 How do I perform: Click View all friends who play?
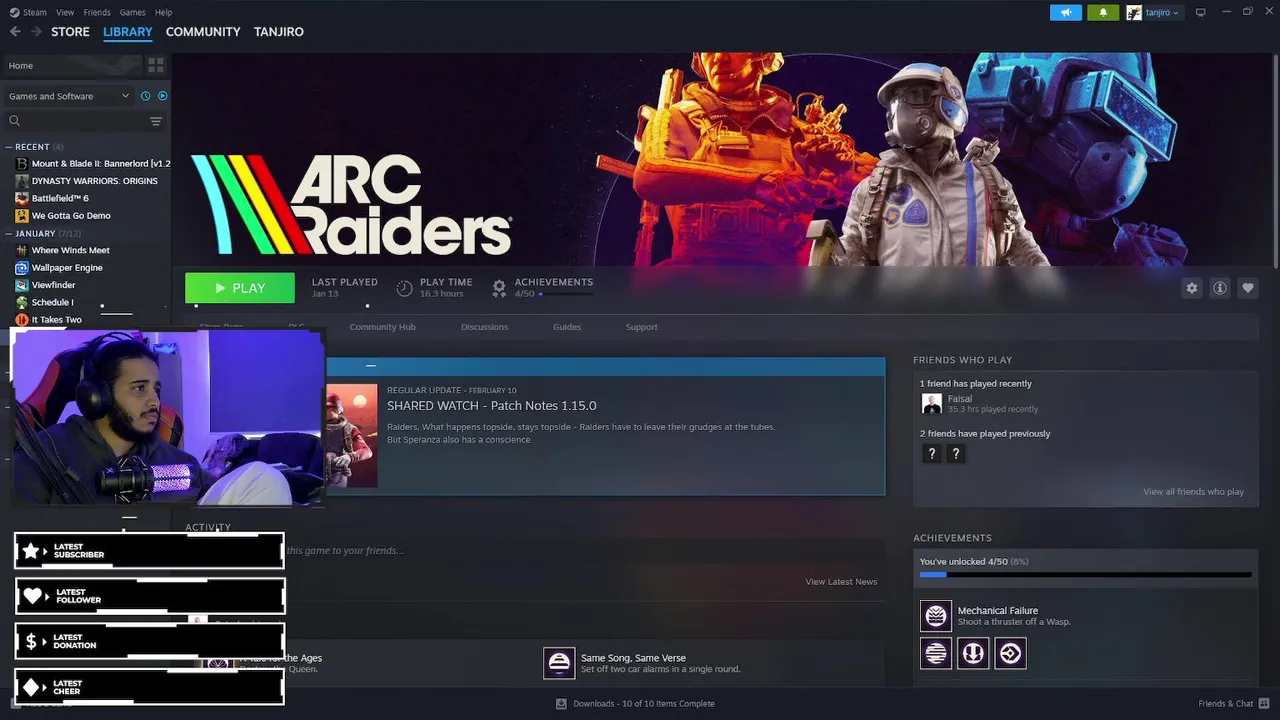click(x=1193, y=492)
